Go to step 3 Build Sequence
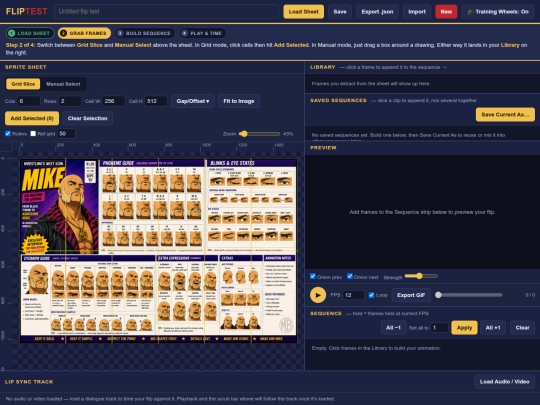This screenshot has height=405, width=540. coord(145,33)
